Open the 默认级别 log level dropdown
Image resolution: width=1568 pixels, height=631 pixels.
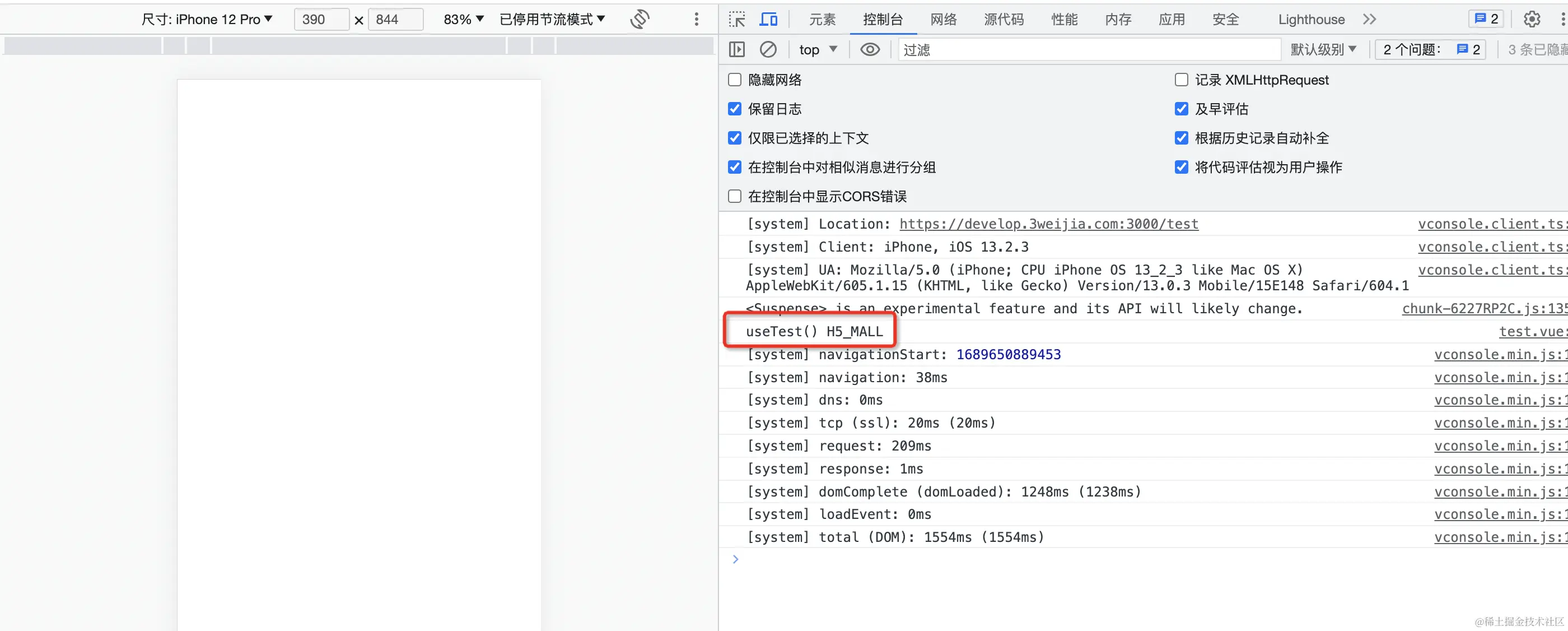point(1323,49)
